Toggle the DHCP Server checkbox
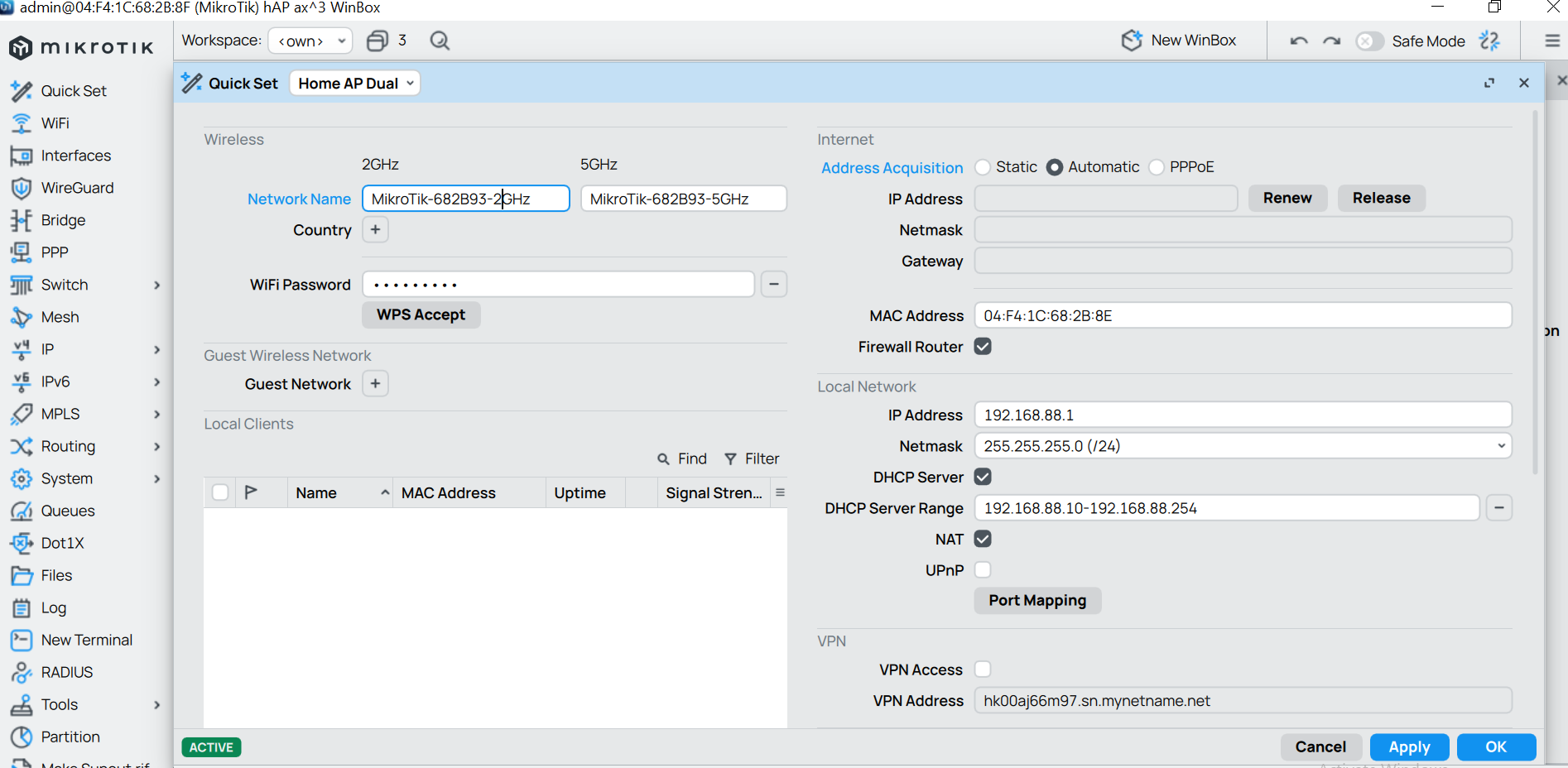This screenshot has width=1568, height=768. pyautogui.click(x=983, y=477)
